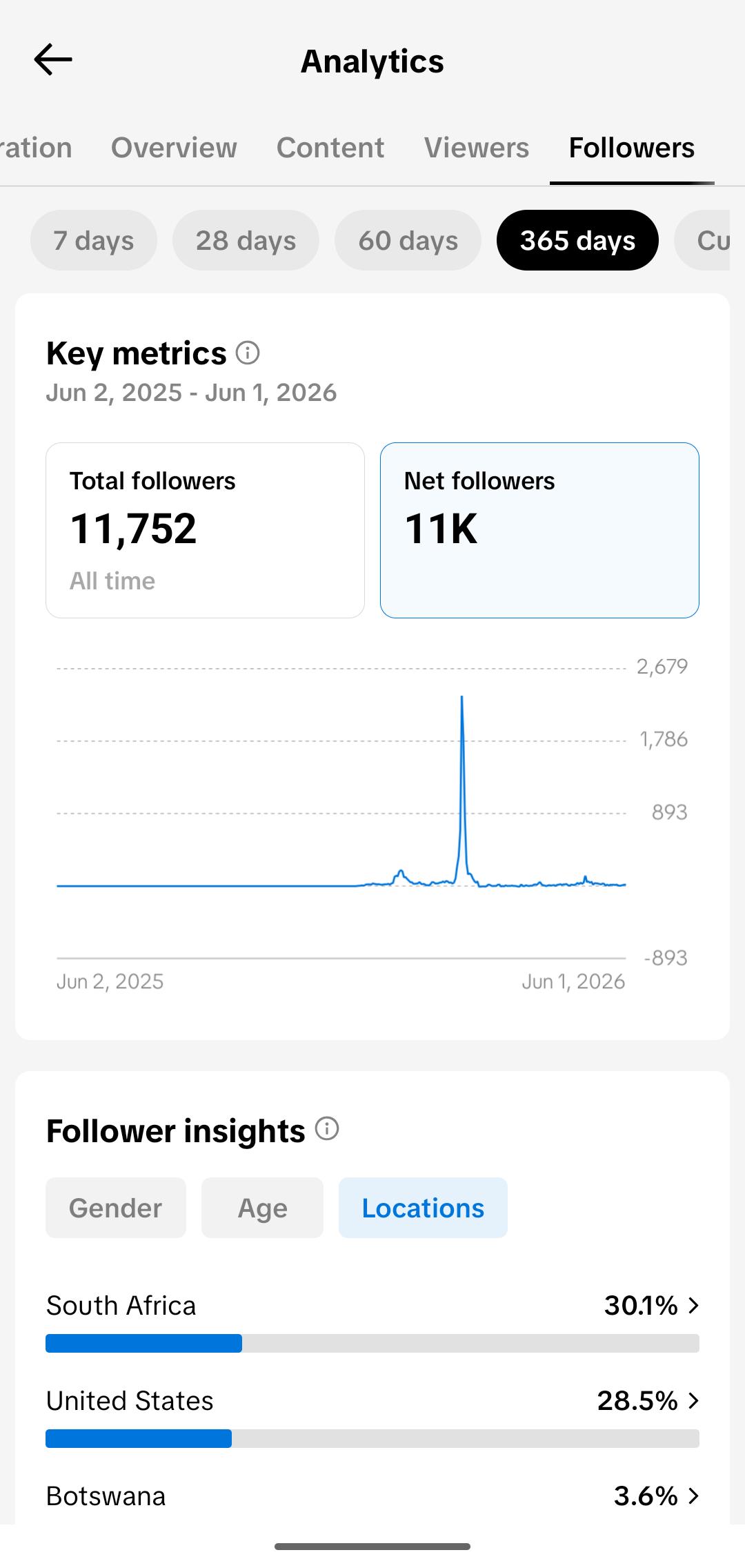
Task: Expand Botswana location chevron
Action: pos(694,1496)
